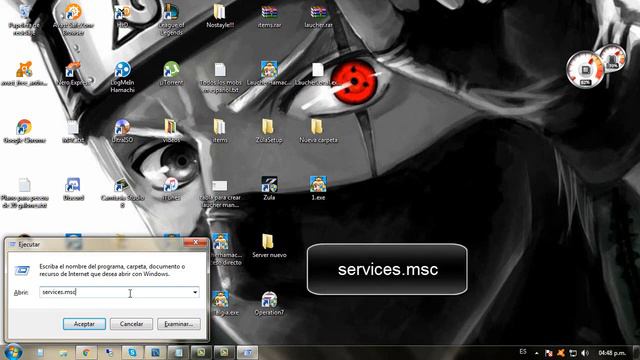Select the Operation7 desktop shortcut
640x360 pixels.
click(269, 304)
